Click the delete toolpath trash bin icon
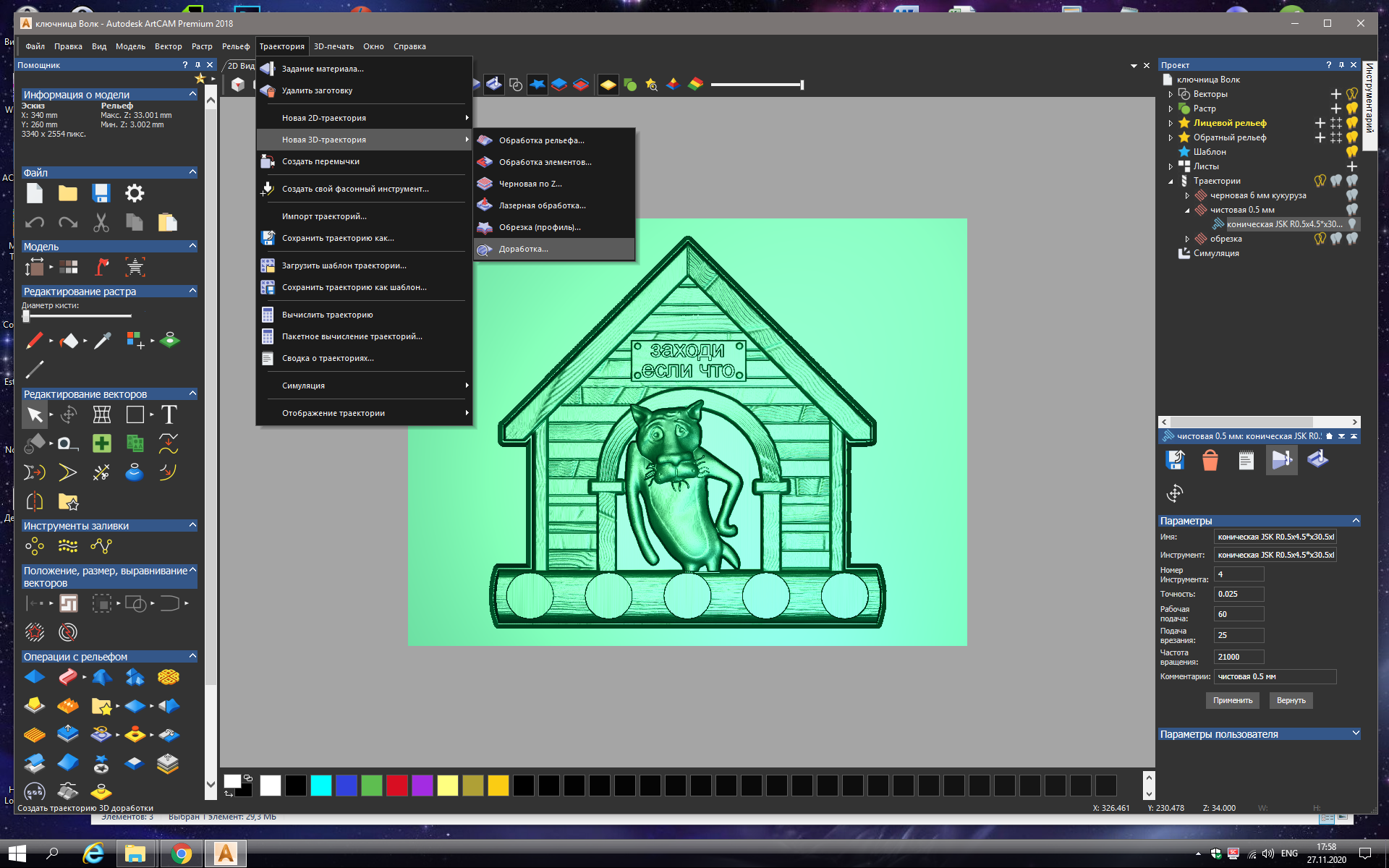Viewport: 1389px width, 868px height. (1210, 460)
